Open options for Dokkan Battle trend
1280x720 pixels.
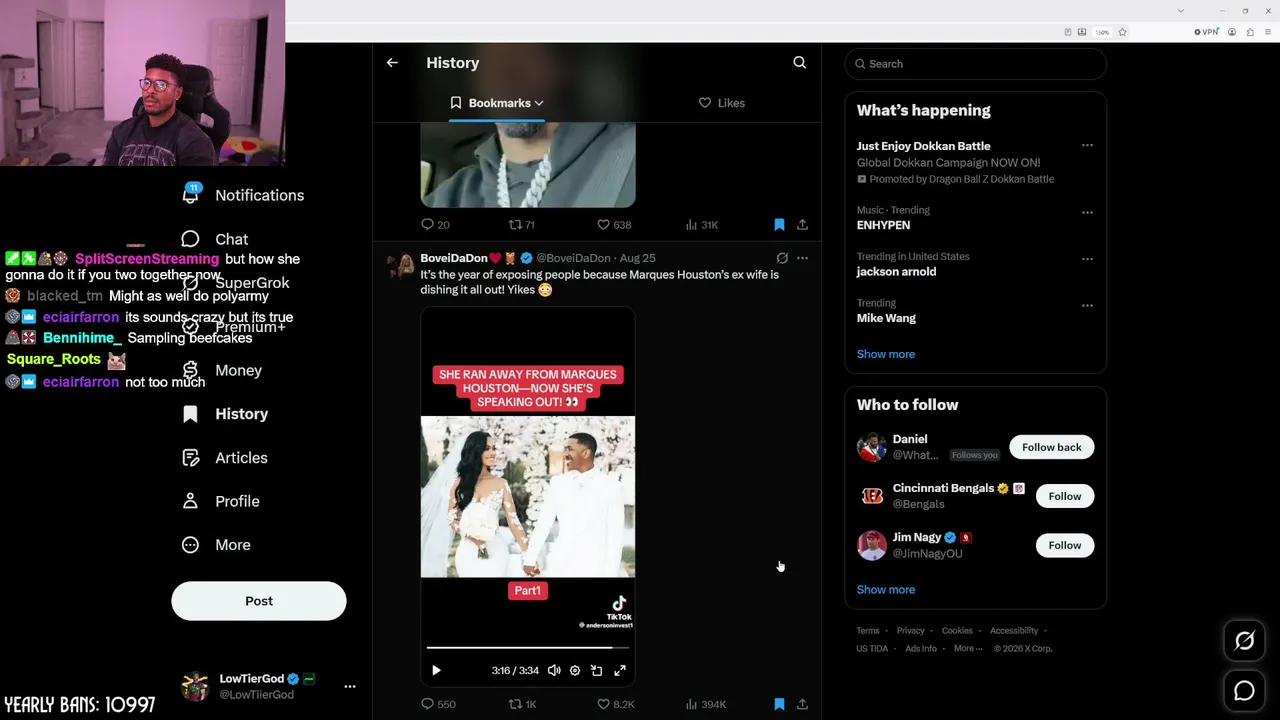(1087, 146)
